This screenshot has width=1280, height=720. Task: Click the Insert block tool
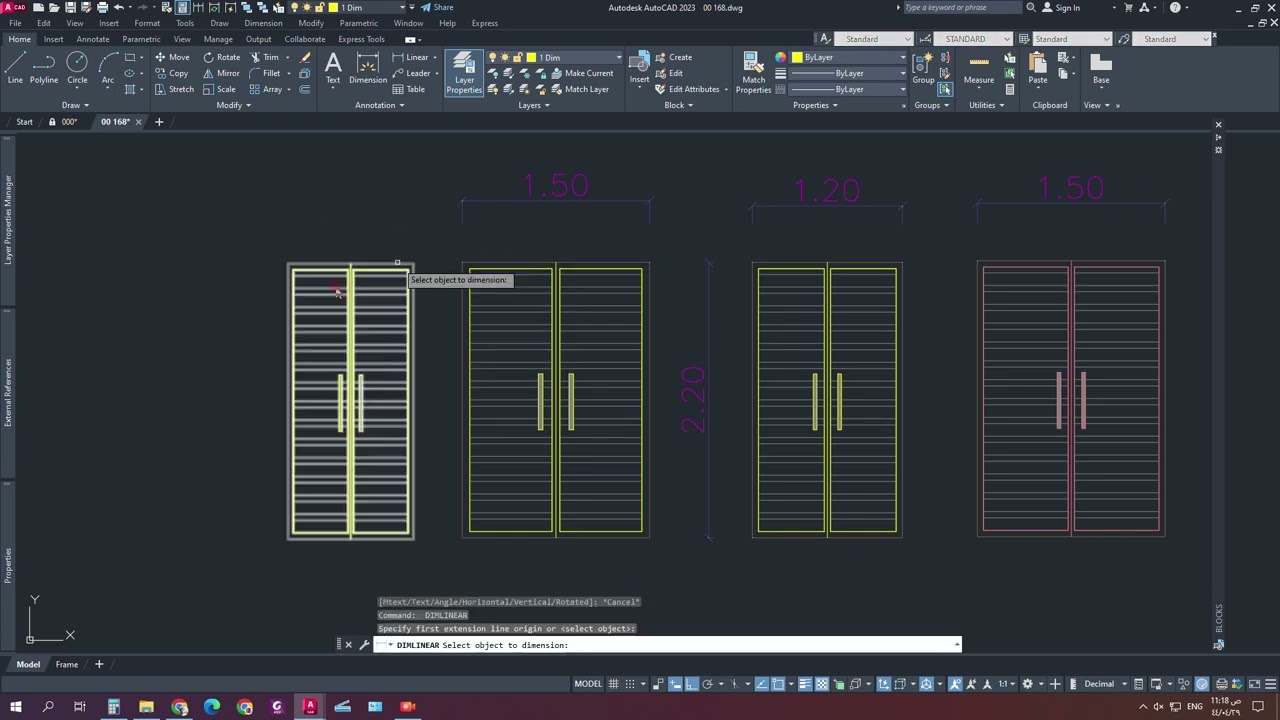tap(639, 68)
